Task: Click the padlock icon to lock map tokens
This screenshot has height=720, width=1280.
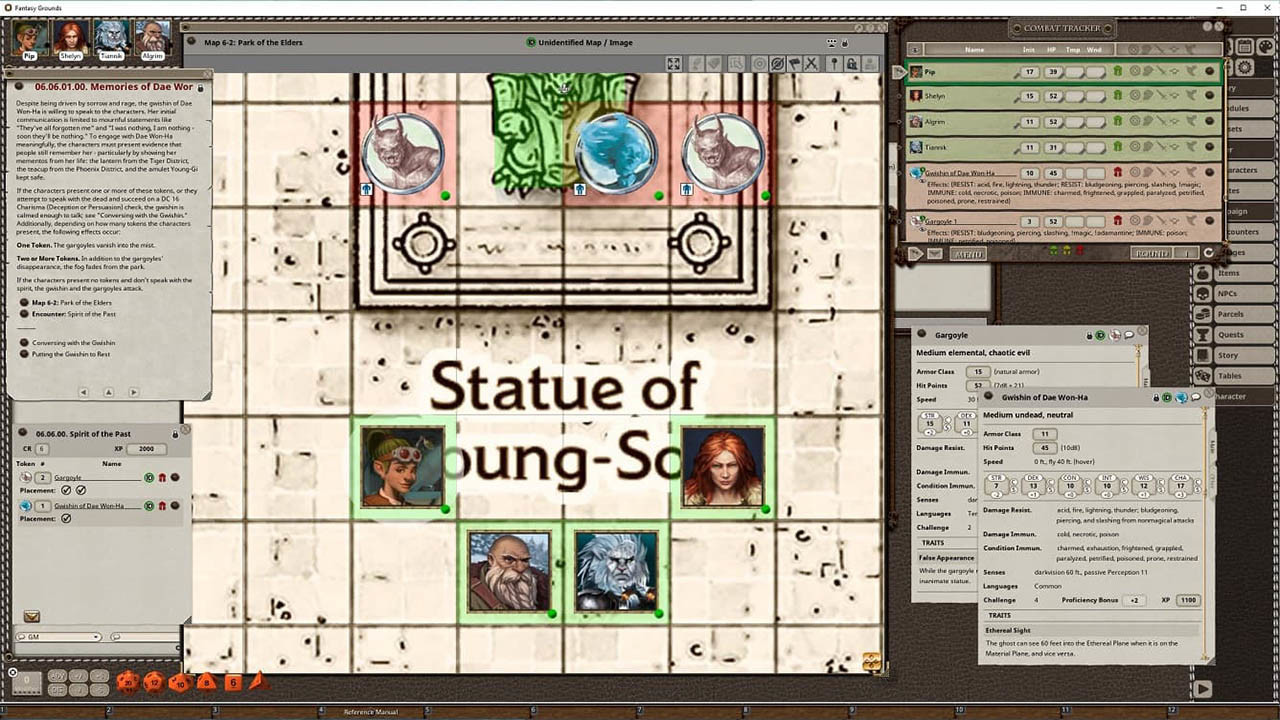Action: tap(852, 63)
